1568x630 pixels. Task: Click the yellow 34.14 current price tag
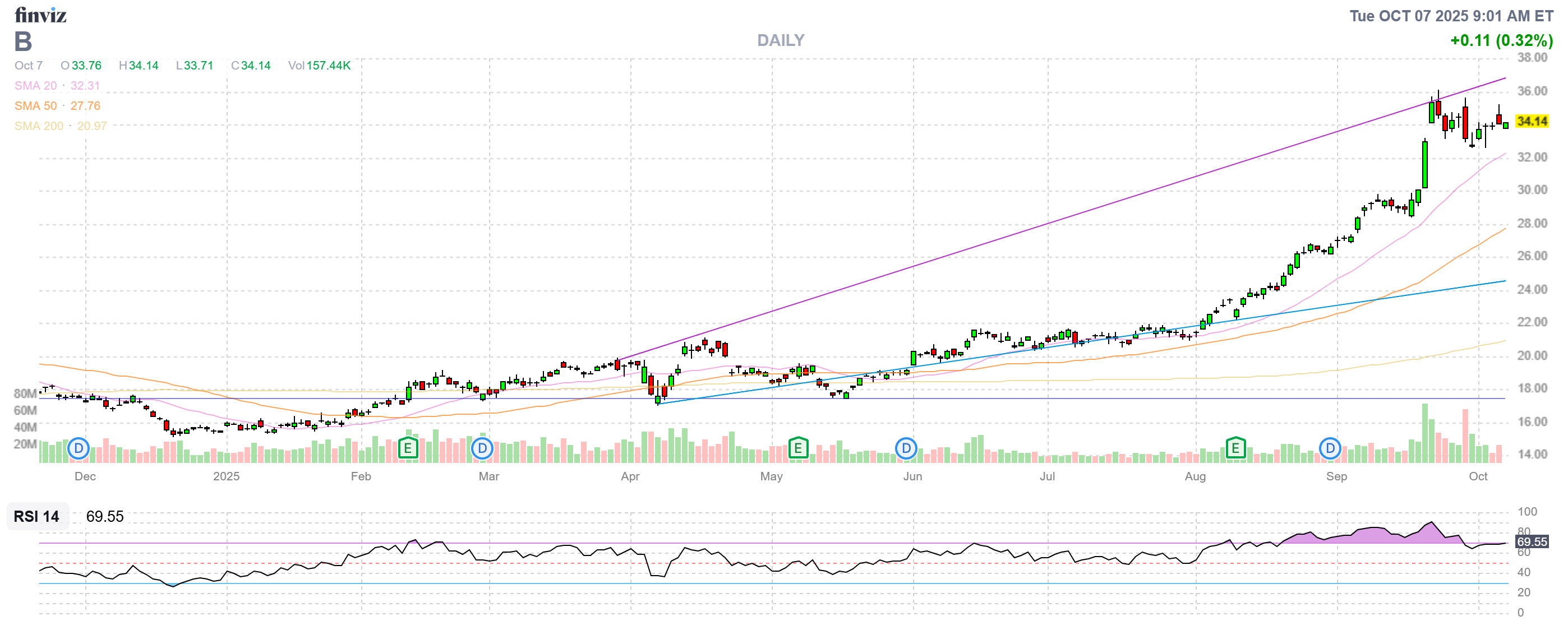[x=1532, y=121]
